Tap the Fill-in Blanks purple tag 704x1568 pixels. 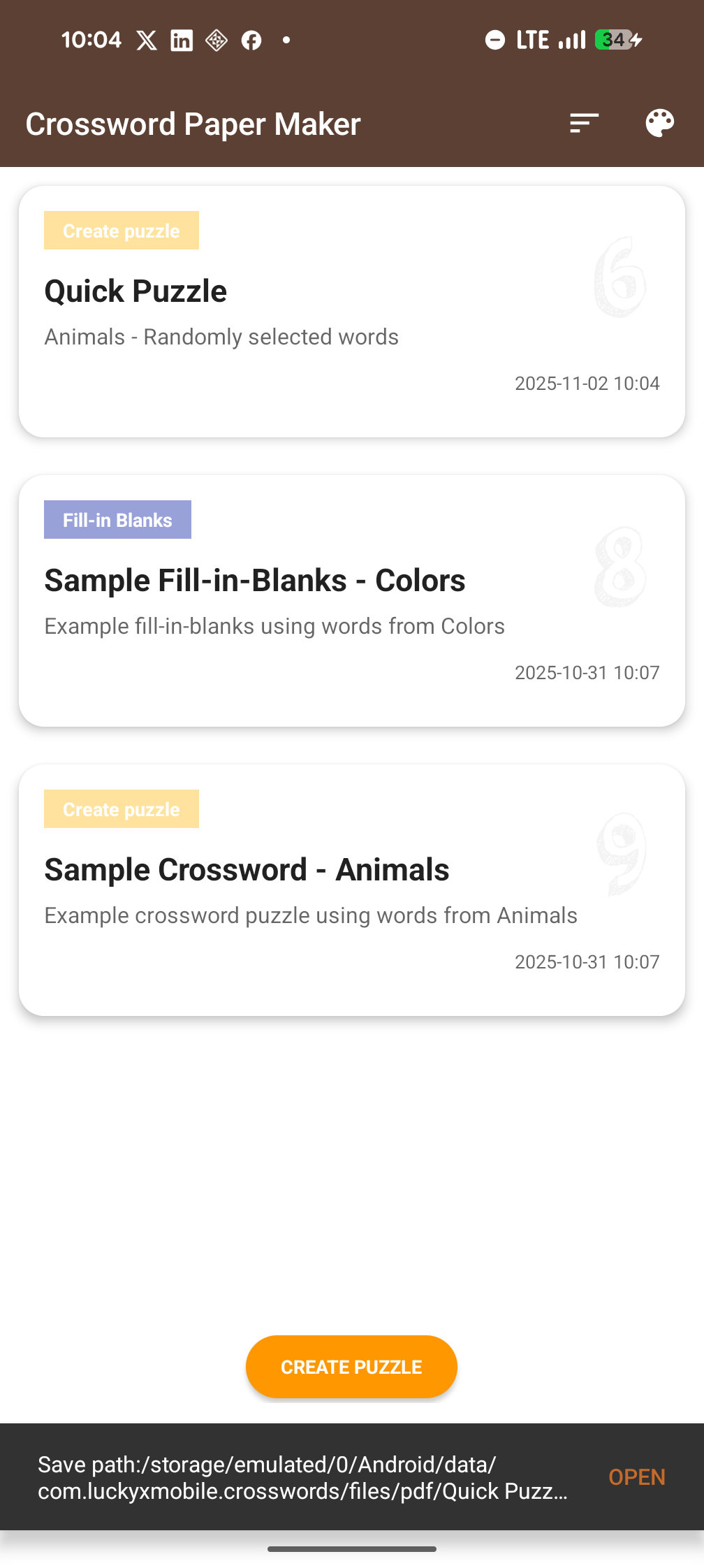[117, 520]
